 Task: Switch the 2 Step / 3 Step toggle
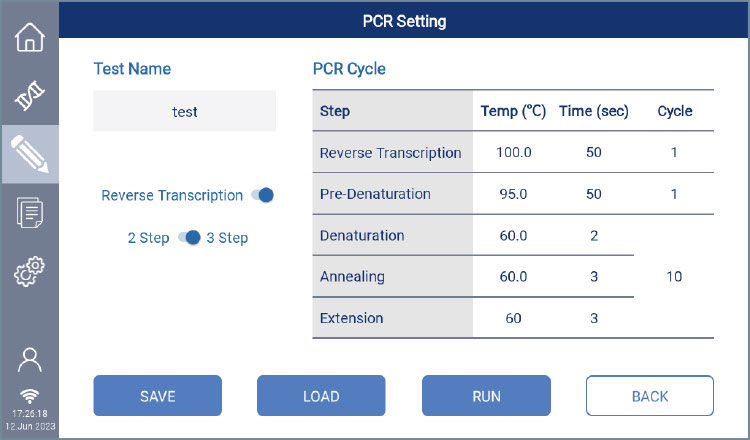point(190,238)
